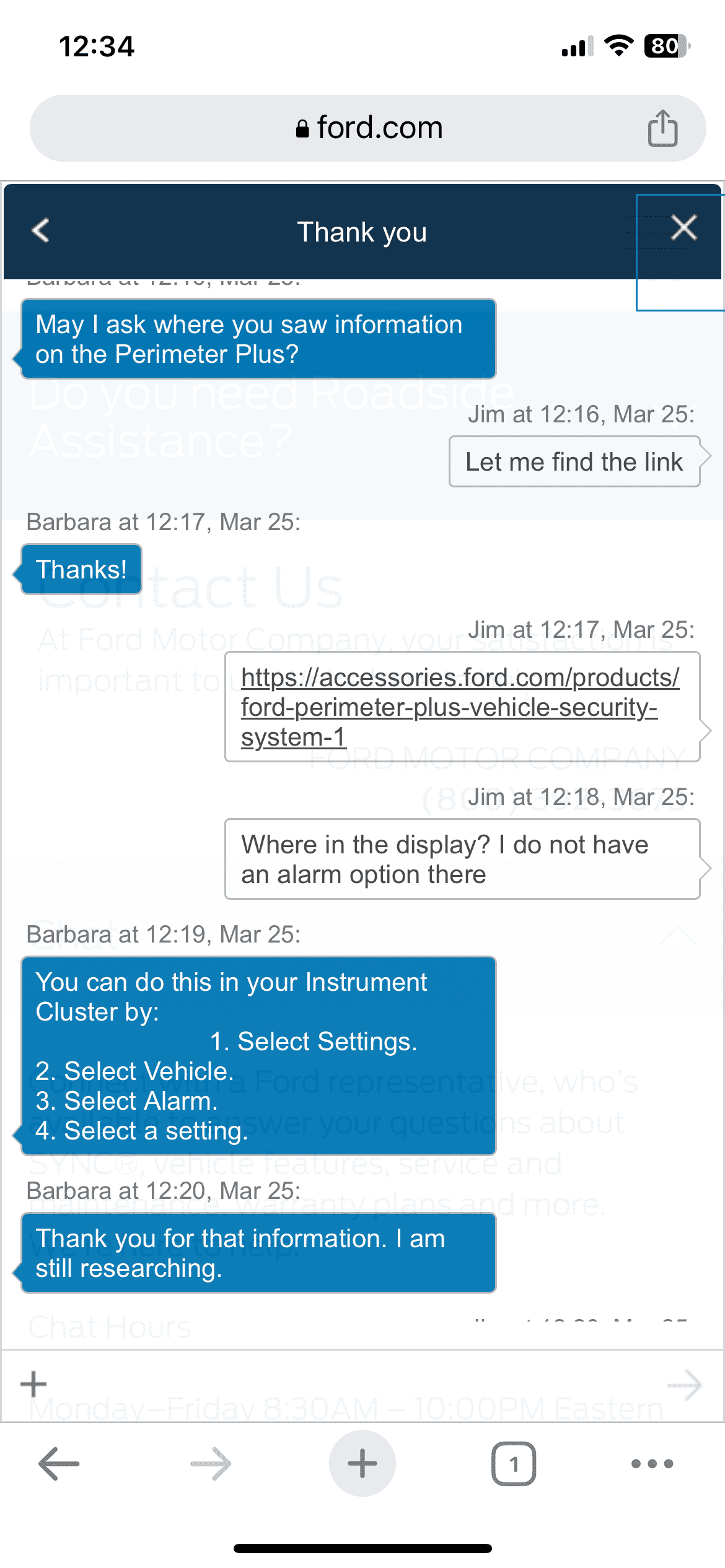
Task: Tap the "Let me find the link" message
Action: [574, 461]
